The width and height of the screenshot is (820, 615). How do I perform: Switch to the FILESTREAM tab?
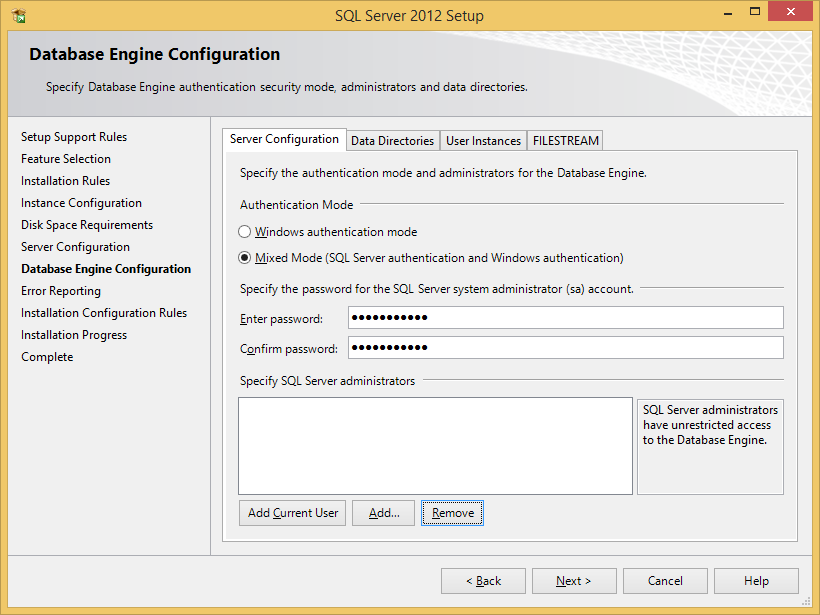pyautogui.click(x=565, y=141)
